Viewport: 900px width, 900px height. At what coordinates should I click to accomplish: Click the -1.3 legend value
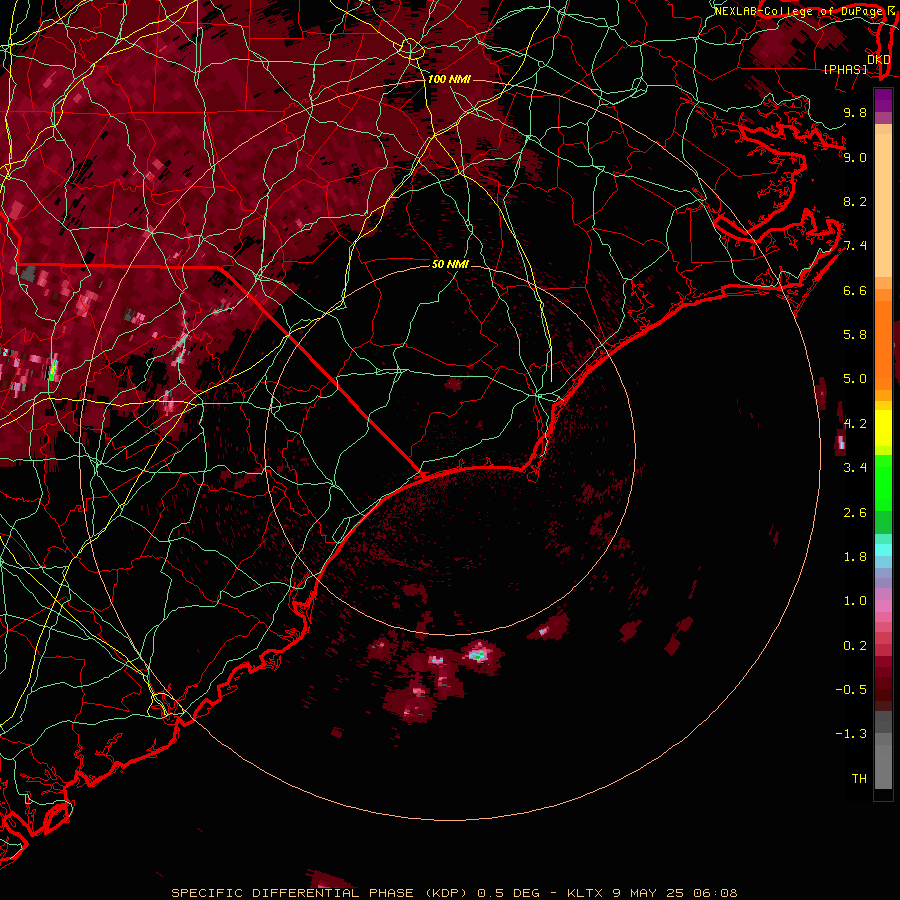(x=851, y=734)
